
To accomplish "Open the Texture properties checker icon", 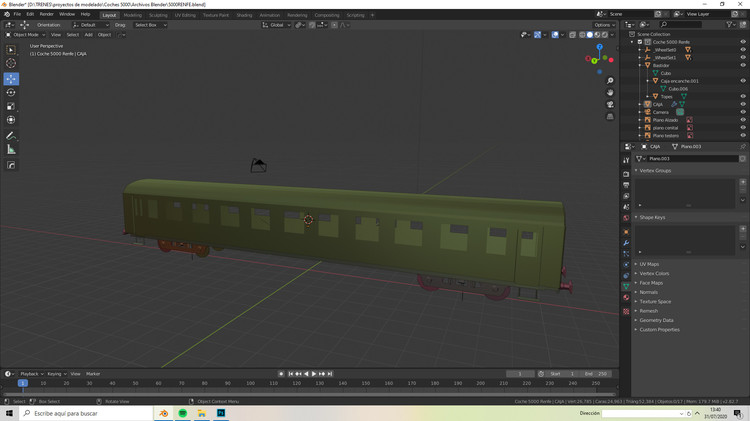I will [626, 311].
